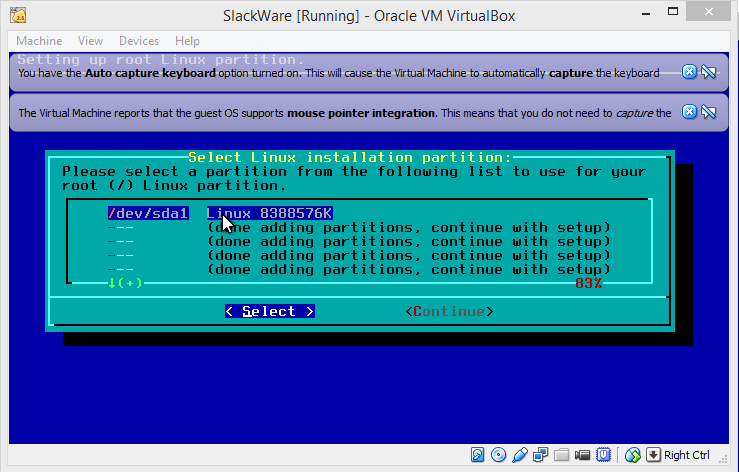739x472 pixels.
Task: Click the video capture camera icon
Action: tap(582, 455)
